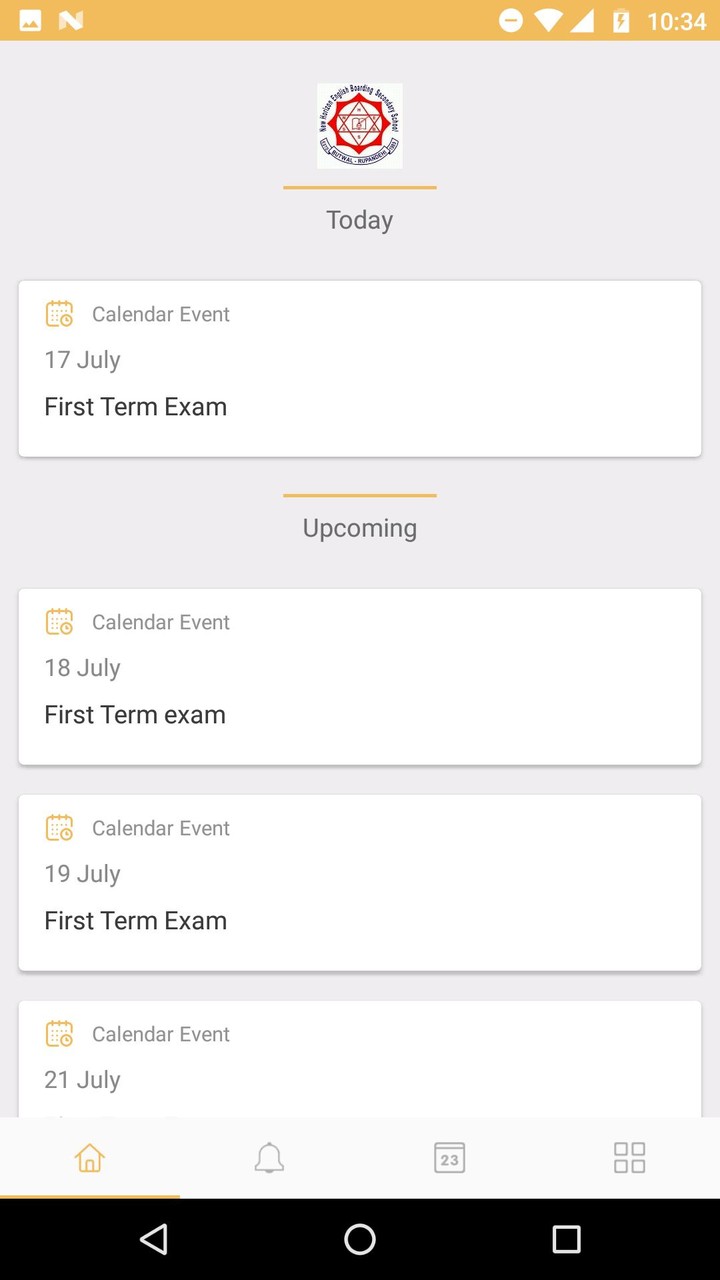The width and height of the screenshot is (720, 1280).
Task: Open the Home tab icon
Action: pos(90,1158)
